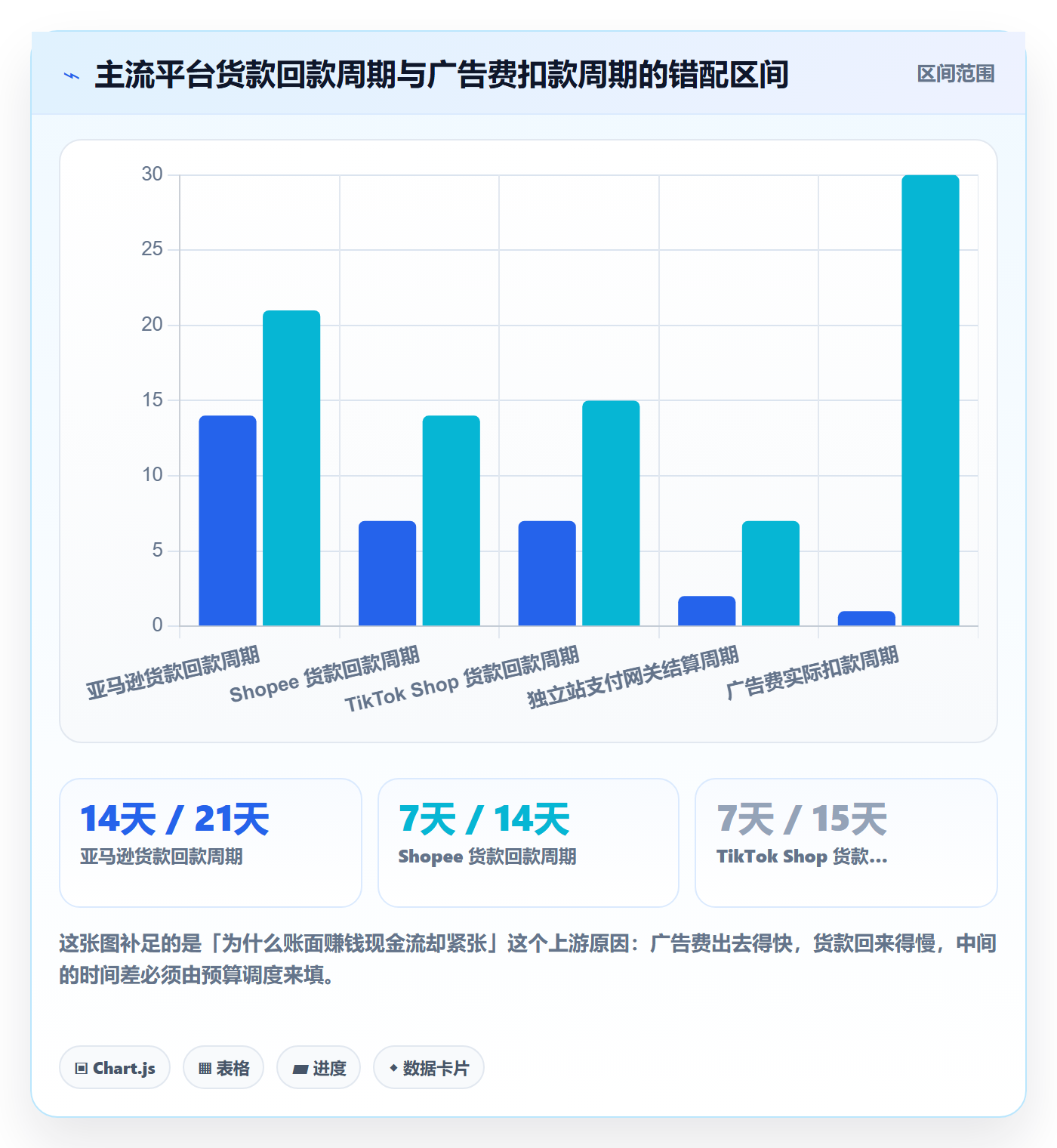Click the x-axis label Shopee 货款回款周期

325,674
